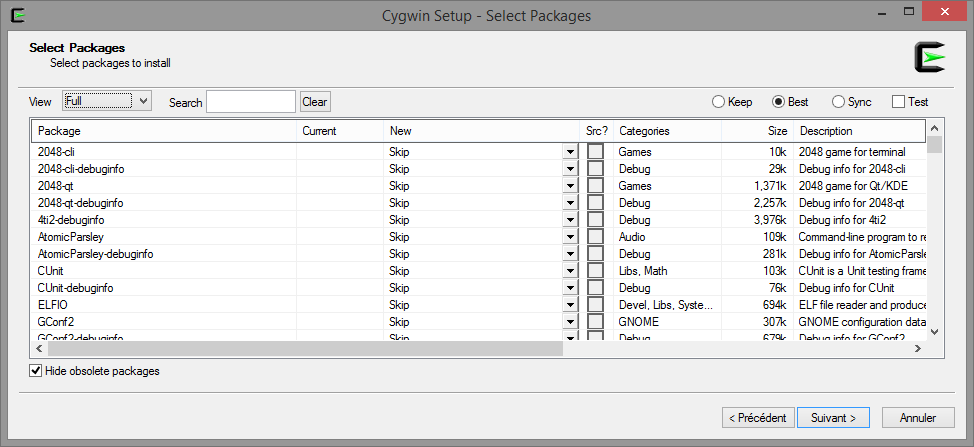Close the Cygwin Setup window
Image resolution: width=974 pixels, height=447 pixels.
(945, 11)
